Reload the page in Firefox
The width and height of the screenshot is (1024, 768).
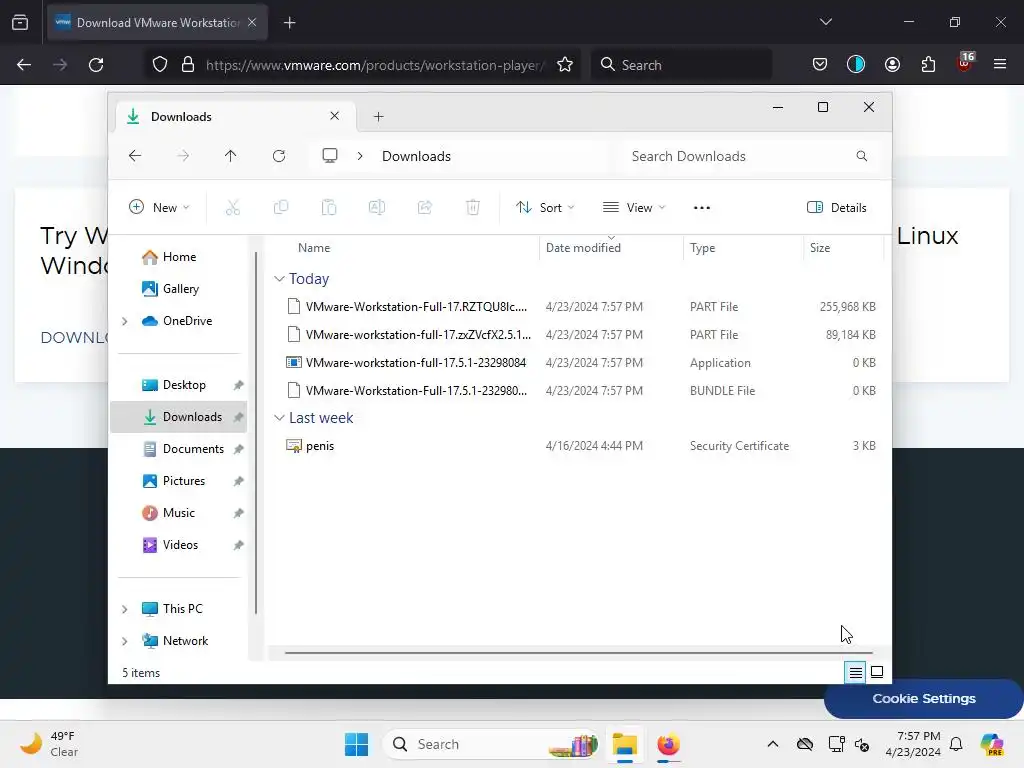tap(96, 65)
